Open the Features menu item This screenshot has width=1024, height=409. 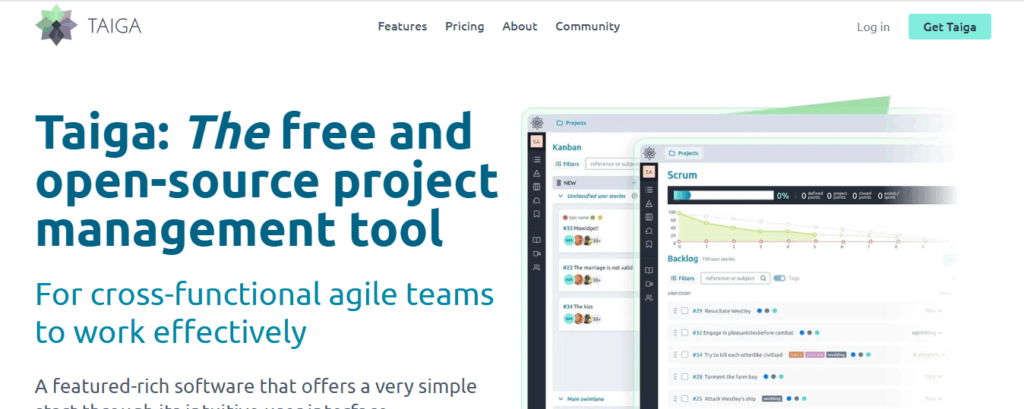[402, 27]
